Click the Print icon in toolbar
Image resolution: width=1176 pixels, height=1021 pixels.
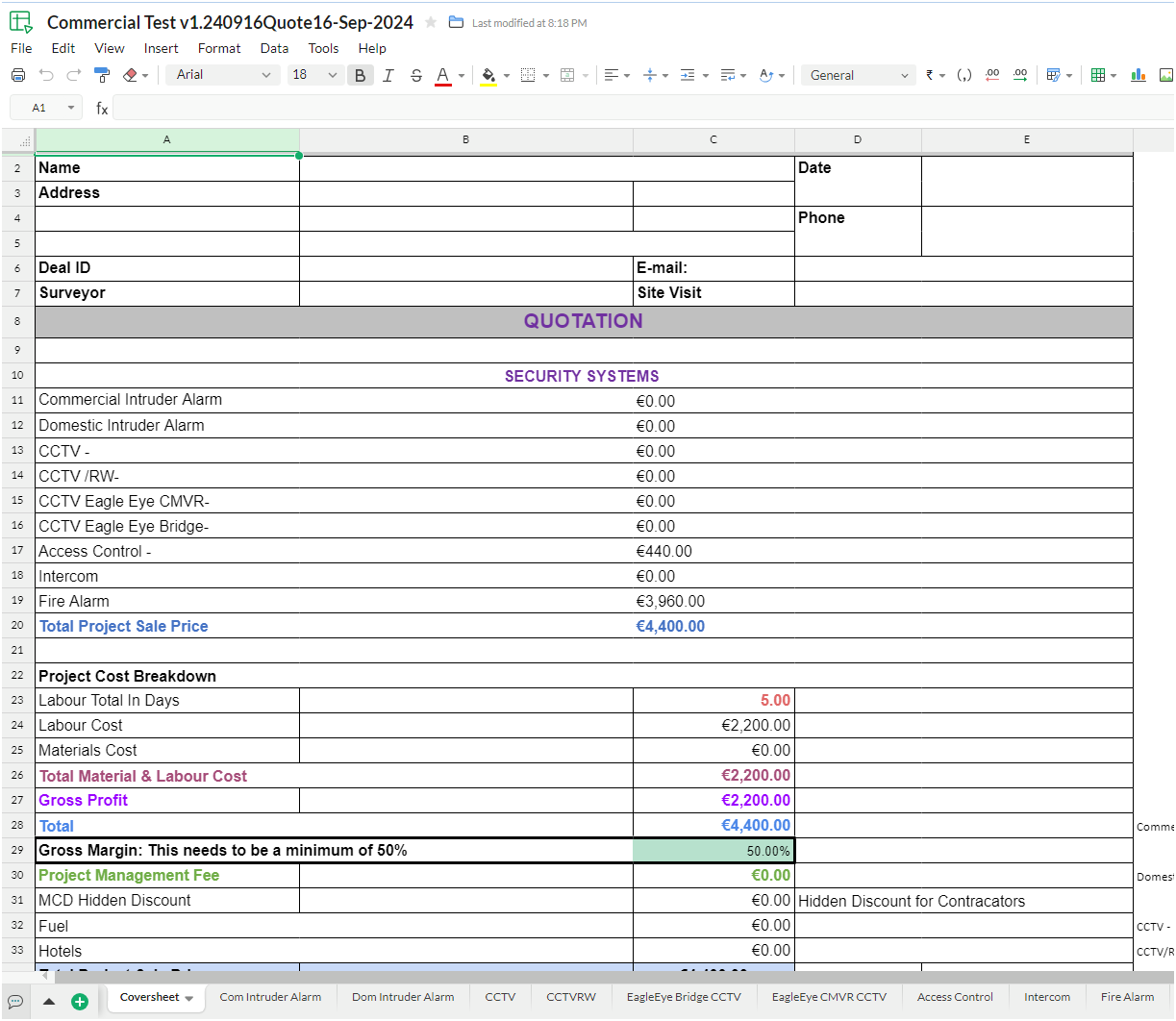17,75
